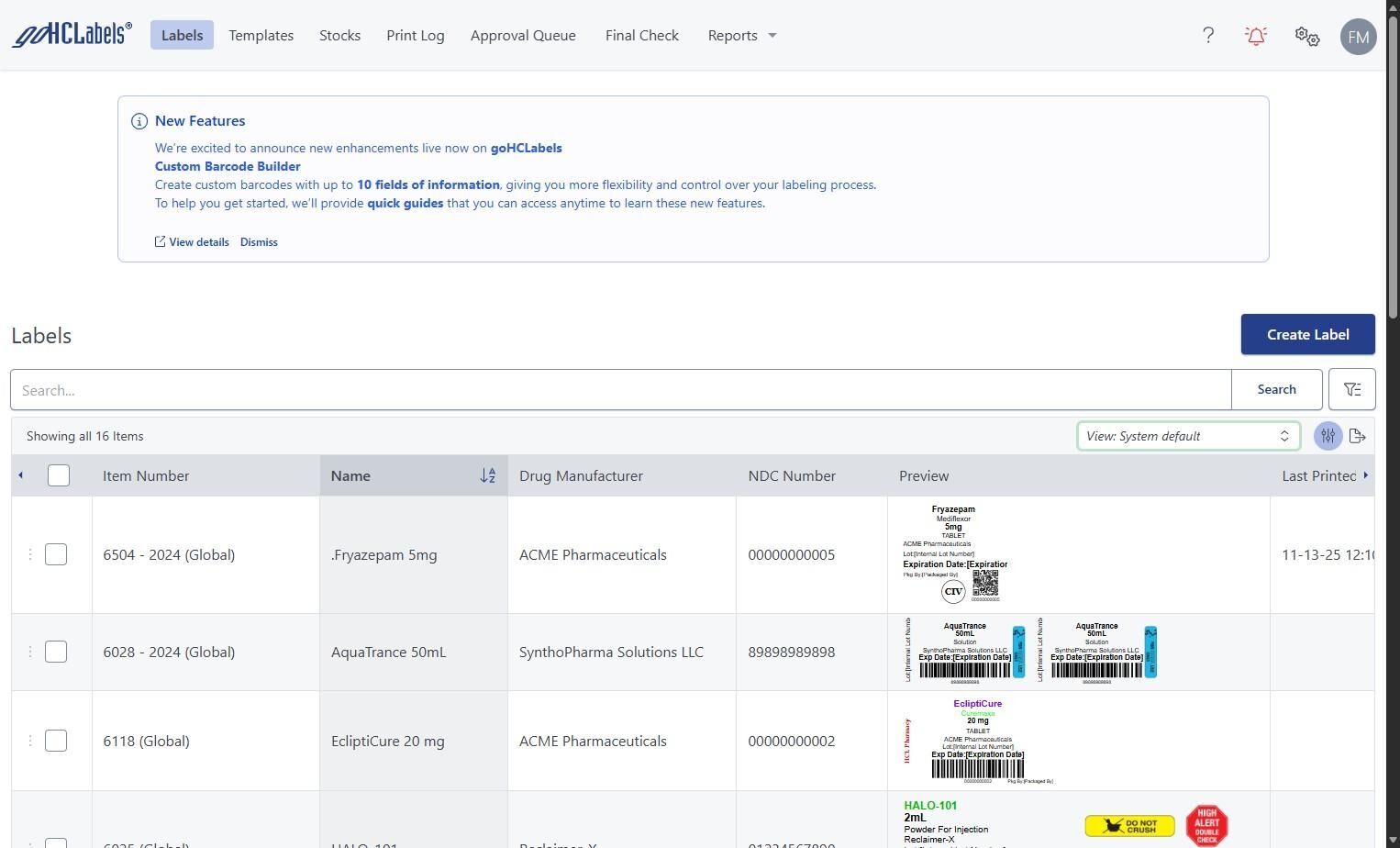Focus the labels Search input field
1400x848 pixels.
click(x=621, y=390)
